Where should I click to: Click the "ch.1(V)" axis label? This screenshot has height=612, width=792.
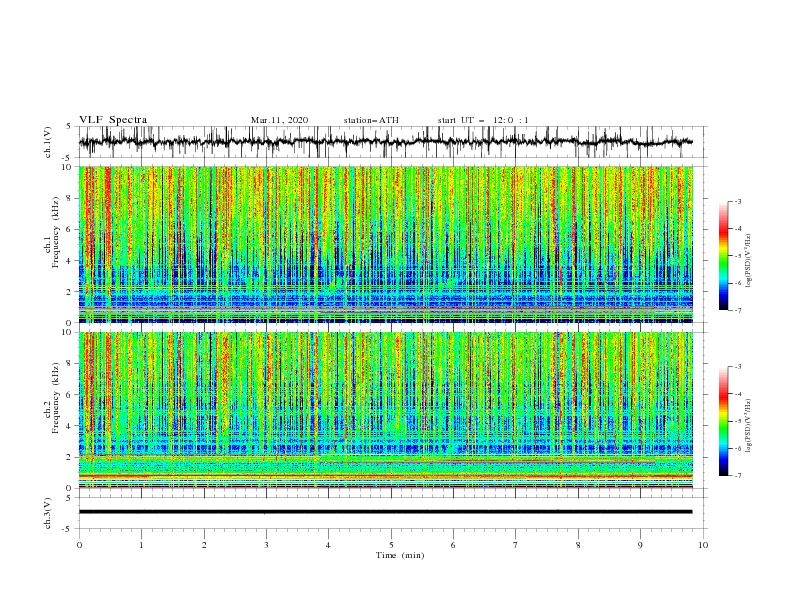48,142
